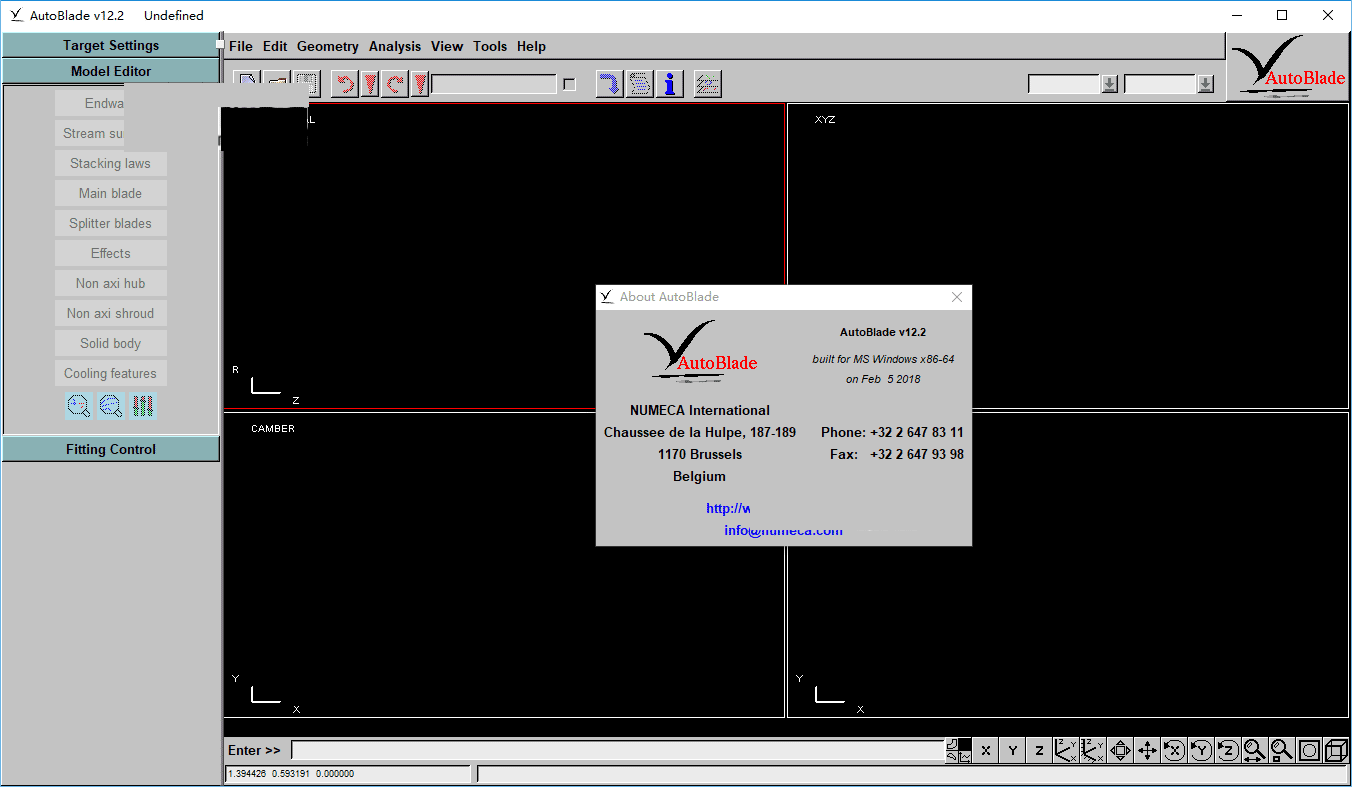Click the Main blade button
This screenshot has height=787, width=1352.
111,193
